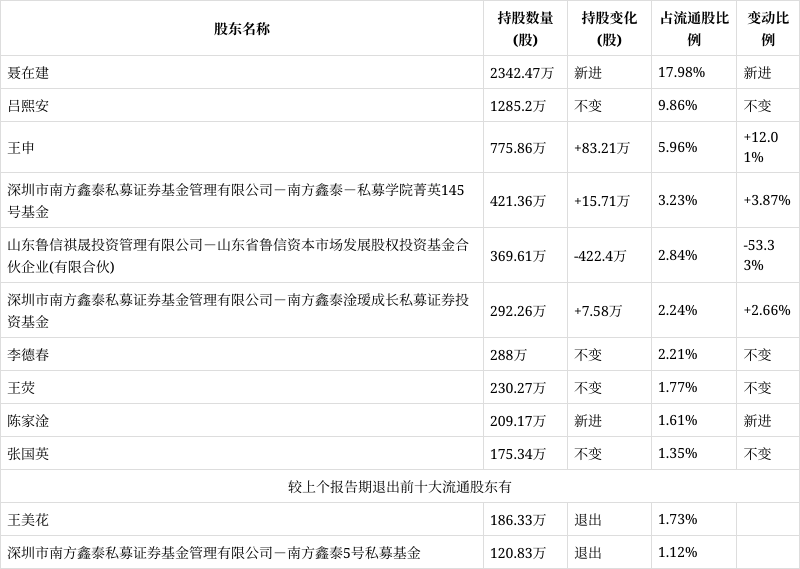Click the +3.87% cell
Screen dimensions: 800x569
(x=767, y=200)
